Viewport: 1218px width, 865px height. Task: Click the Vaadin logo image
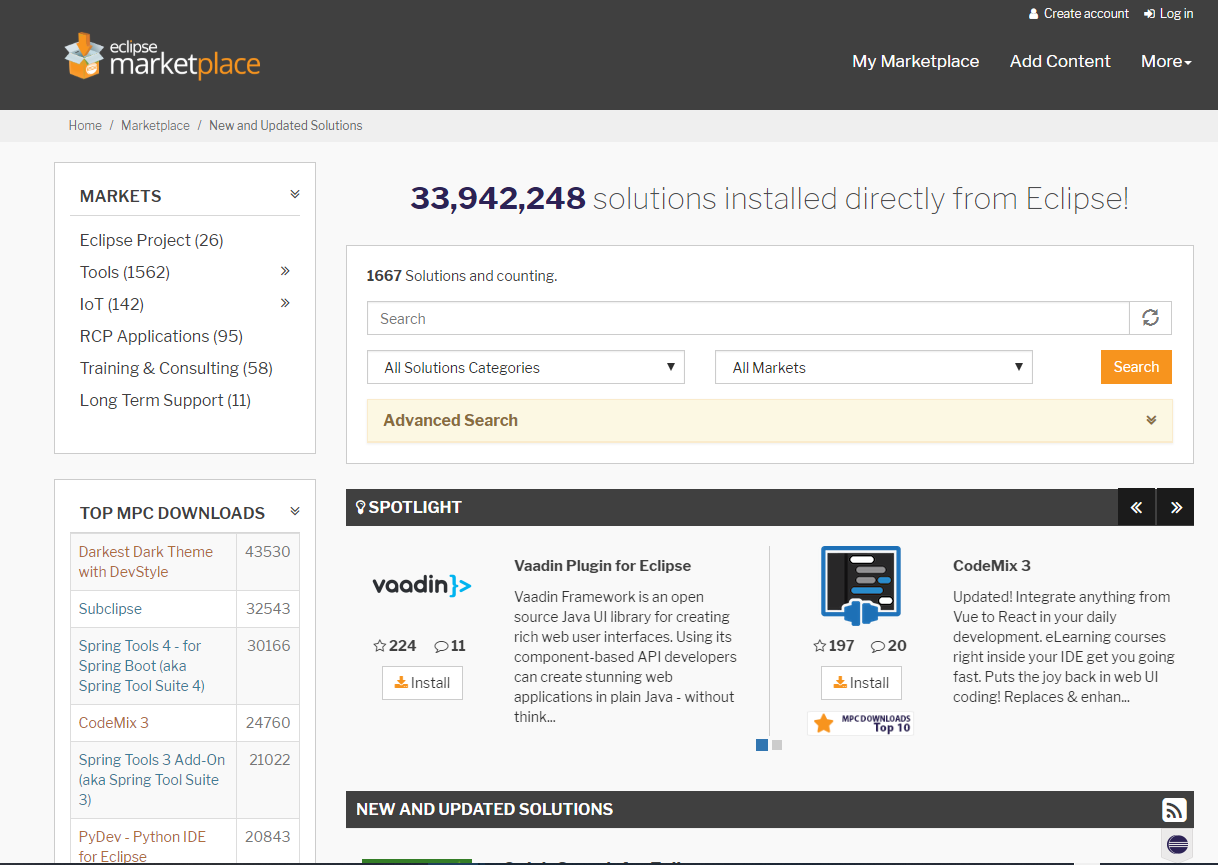pyautogui.click(x=422, y=585)
